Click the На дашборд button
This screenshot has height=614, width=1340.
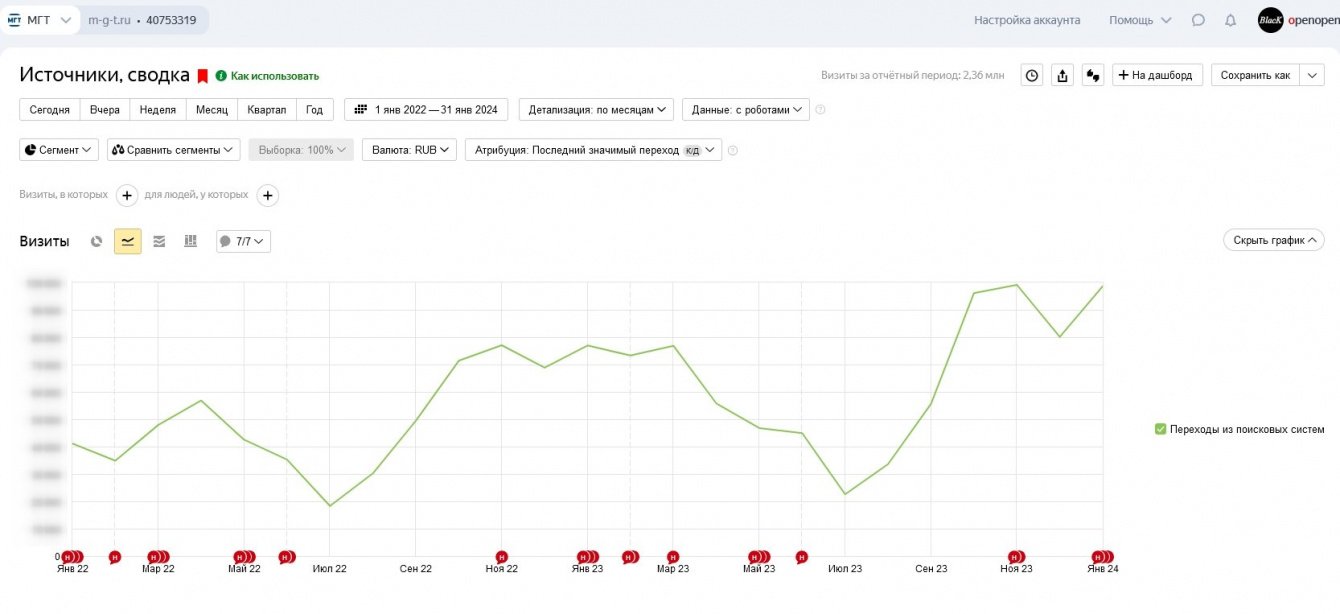(1157, 75)
